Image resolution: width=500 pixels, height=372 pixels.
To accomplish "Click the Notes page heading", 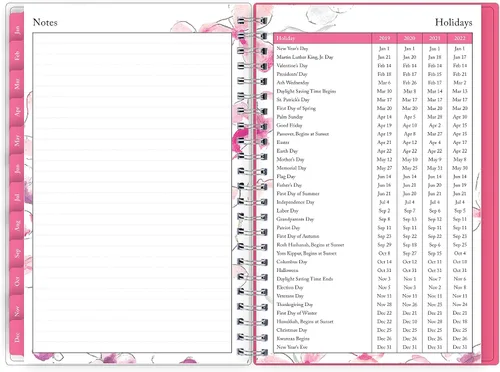I will tap(45, 22).
